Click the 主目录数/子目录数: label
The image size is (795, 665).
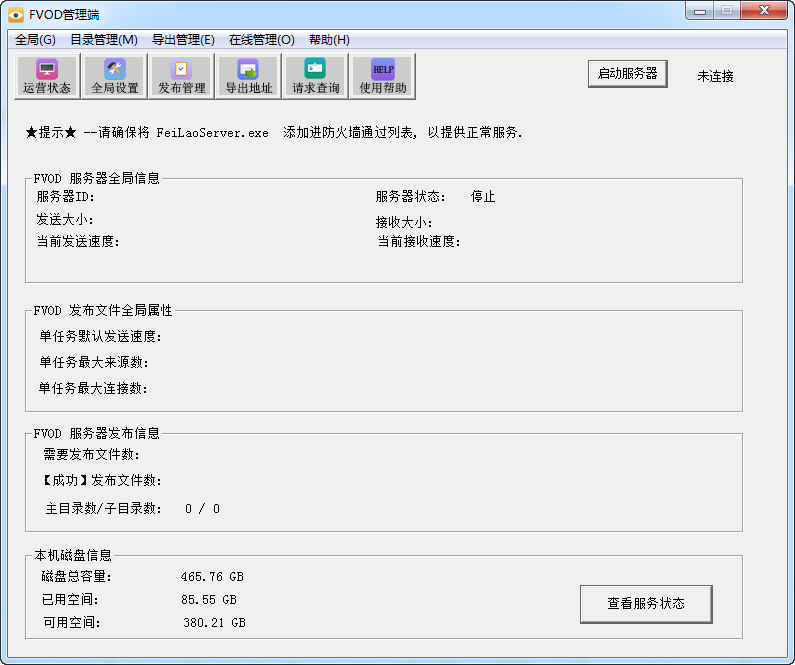coord(103,508)
